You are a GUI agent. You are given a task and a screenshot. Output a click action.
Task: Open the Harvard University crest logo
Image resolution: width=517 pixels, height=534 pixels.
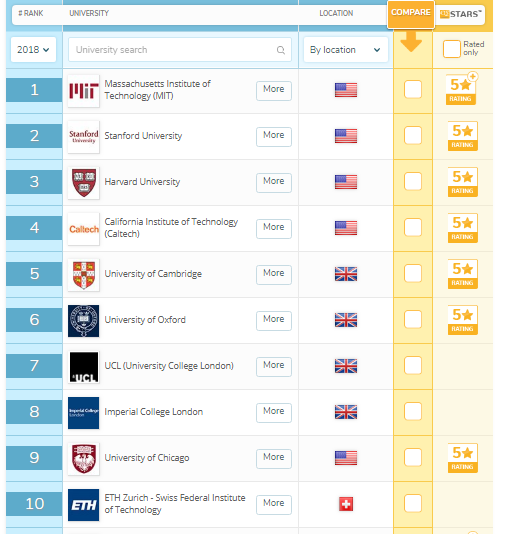[83, 183]
